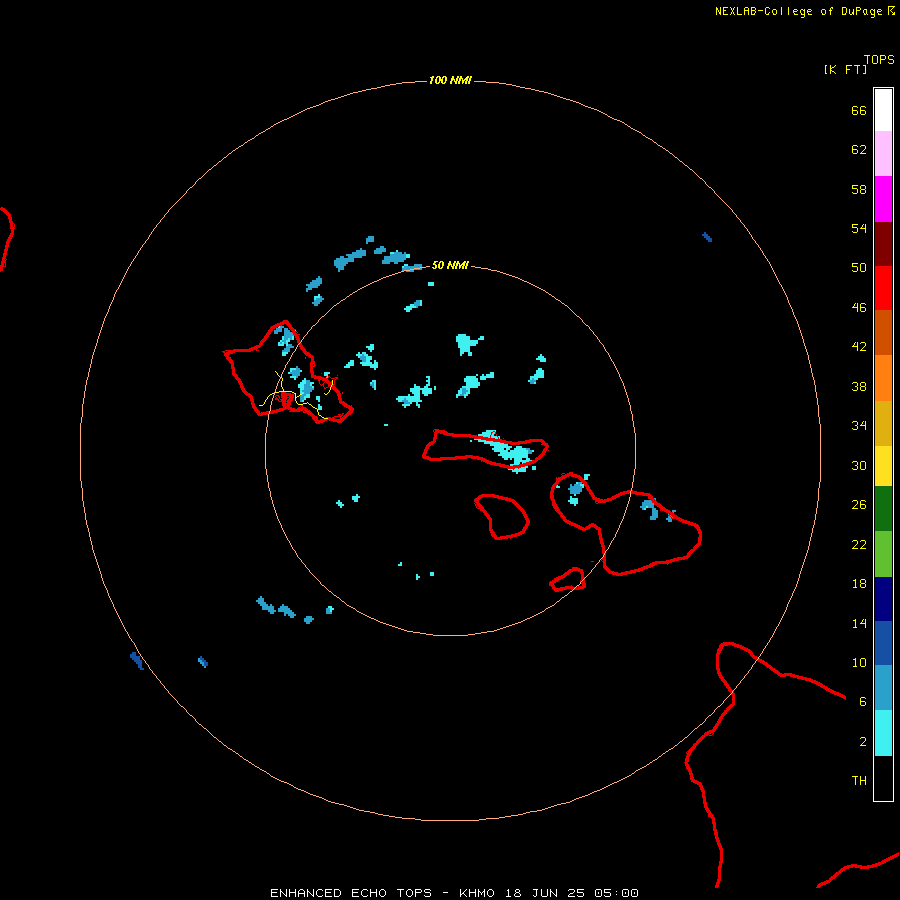The image size is (900, 900).
Task: Click the legend value 54
Action: 859,228
